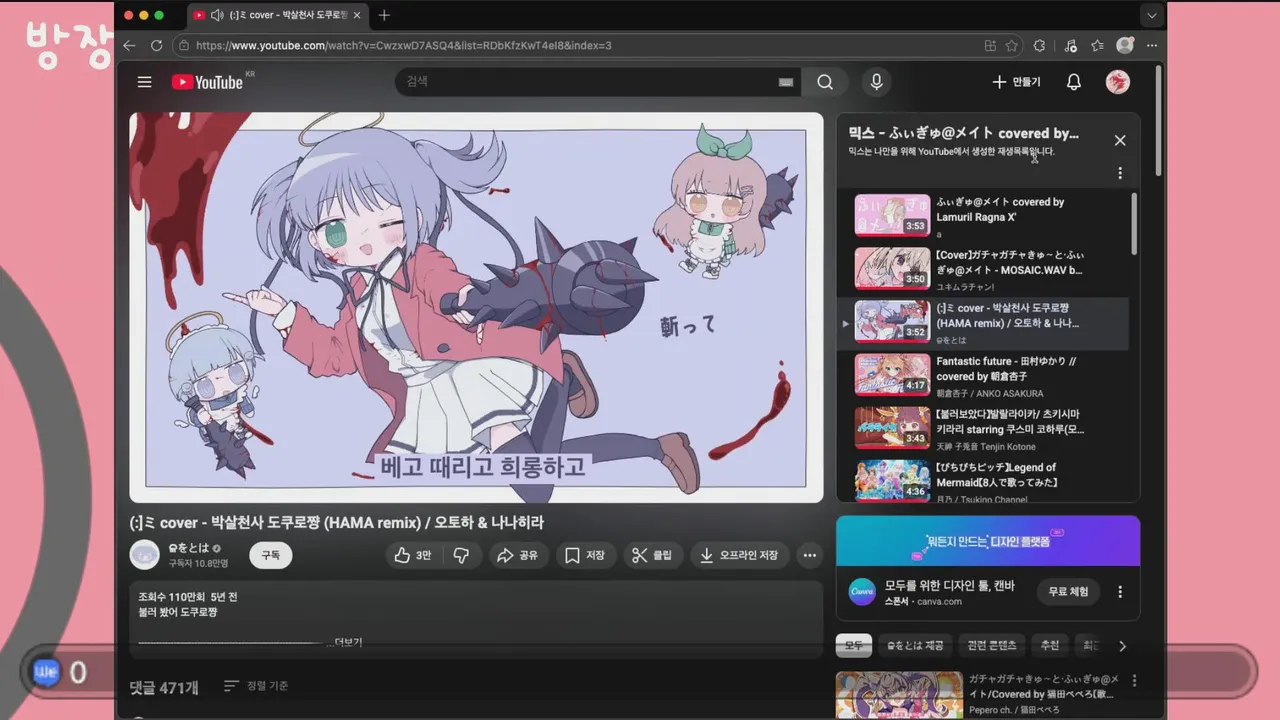The image size is (1280, 720).
Task: Select the 제공 channel filter chip
Action: [x=915, y=645]
